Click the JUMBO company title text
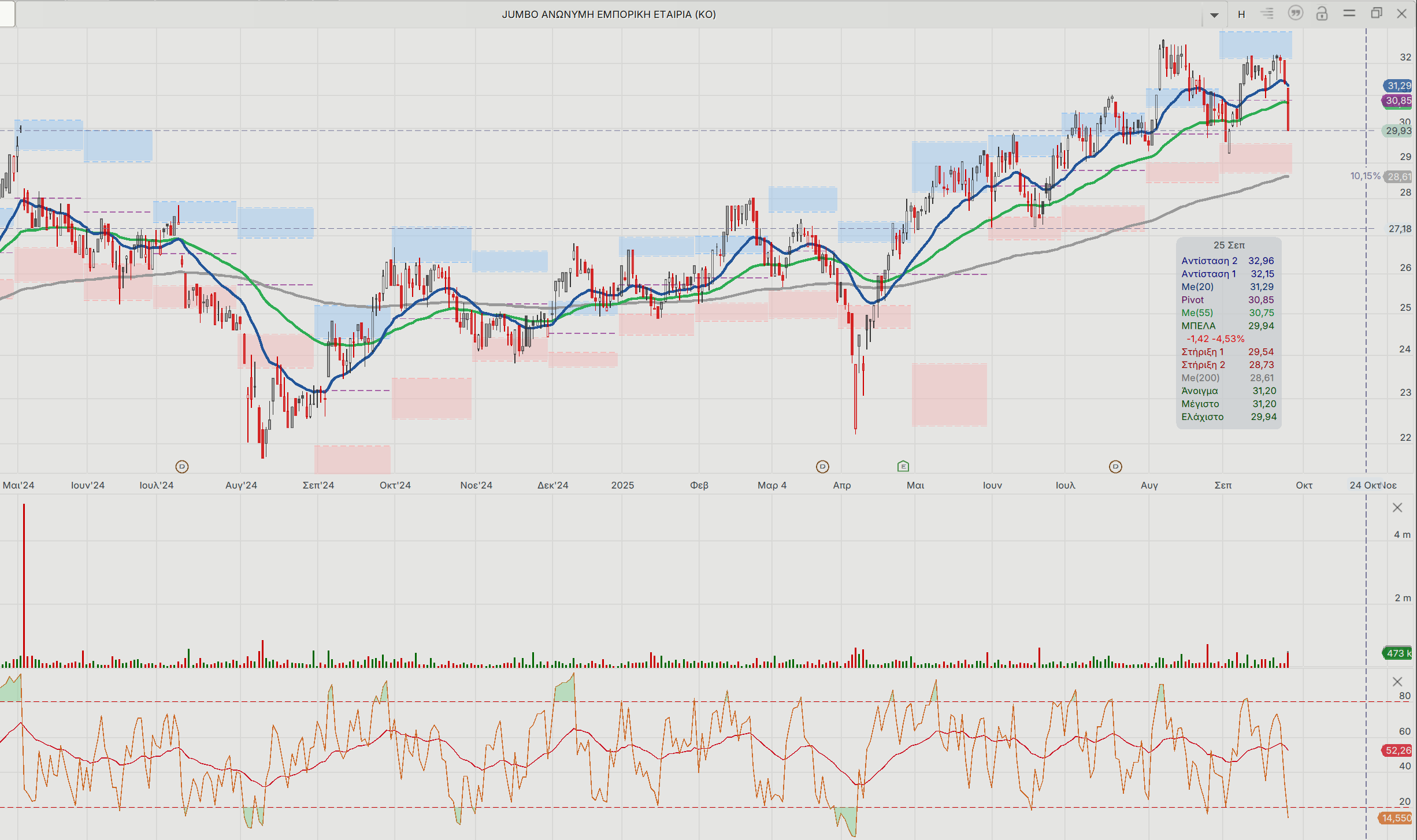This screenshot has width=1417, height=840. (609, 14)
